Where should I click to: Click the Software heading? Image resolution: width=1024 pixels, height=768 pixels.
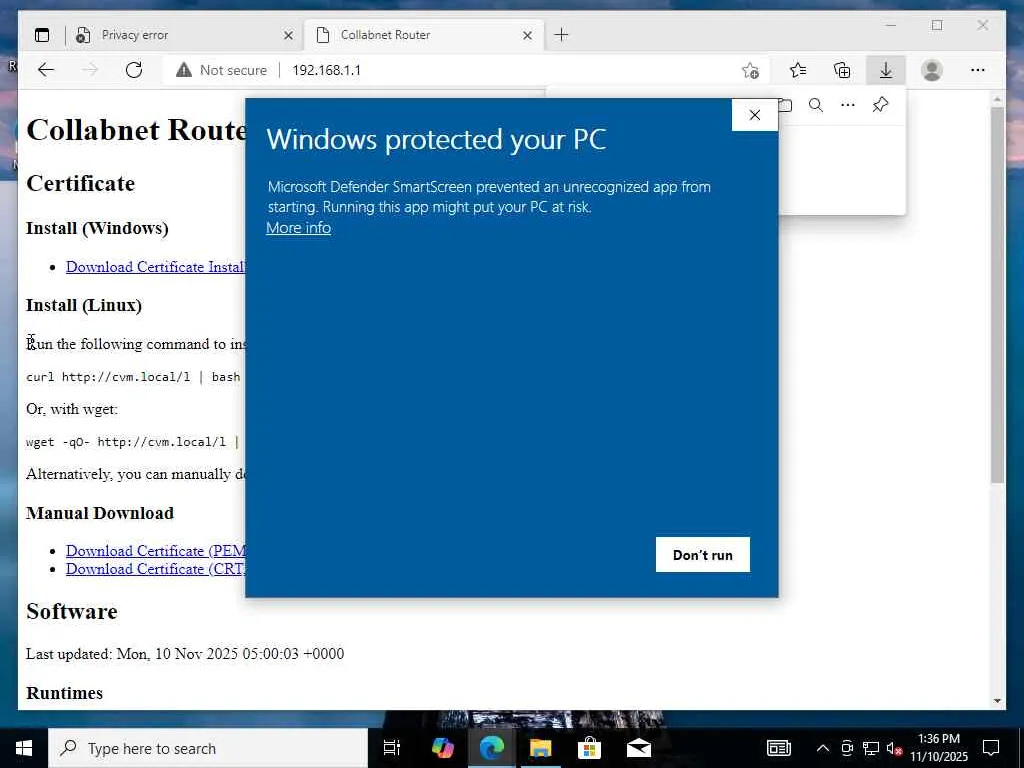click(72, 611)
